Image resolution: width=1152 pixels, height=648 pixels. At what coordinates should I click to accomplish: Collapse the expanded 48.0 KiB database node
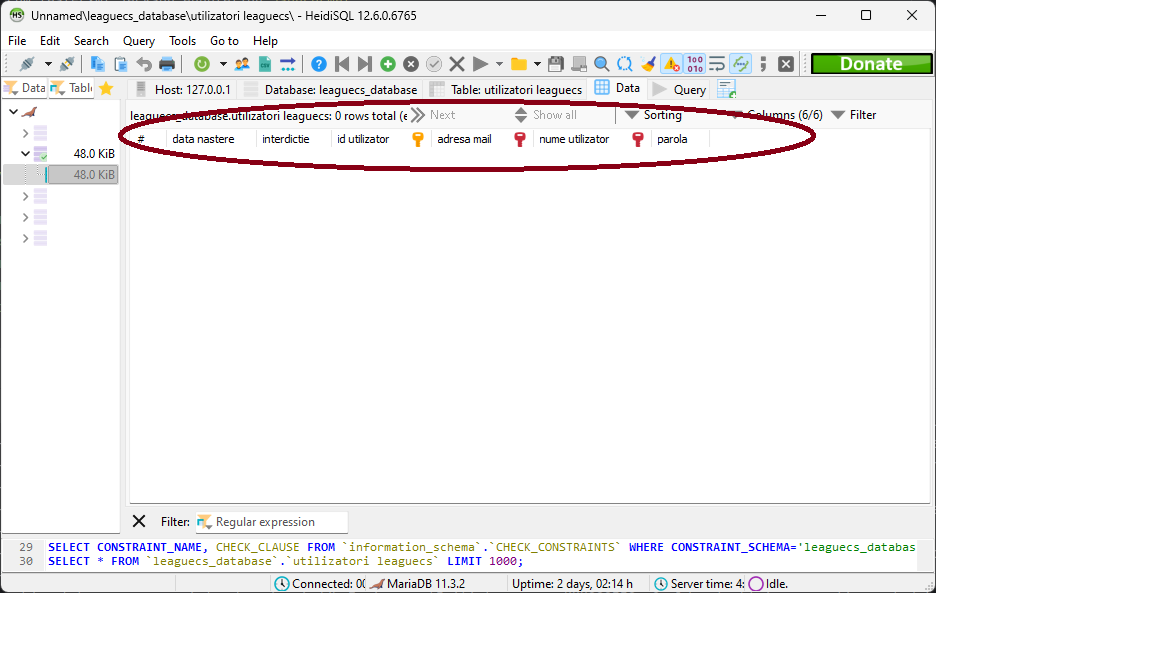tap(26, 154)
